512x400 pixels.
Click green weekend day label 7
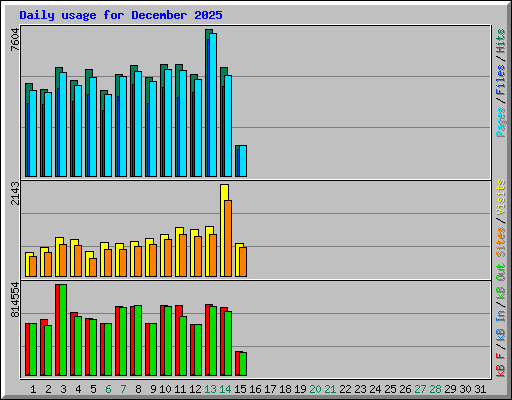123,389
